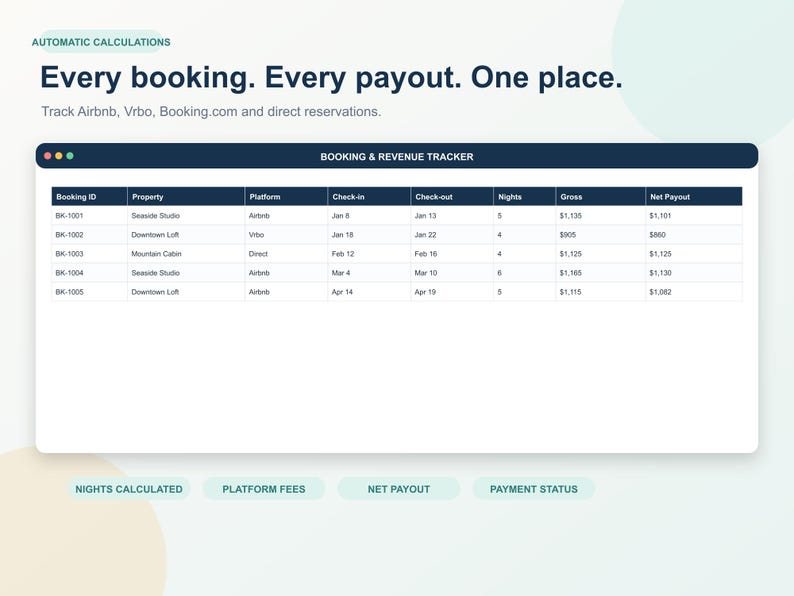Screen dimensions: 794x596
Task: Select booking cell BK-1004
Action: tap(90, 273)
